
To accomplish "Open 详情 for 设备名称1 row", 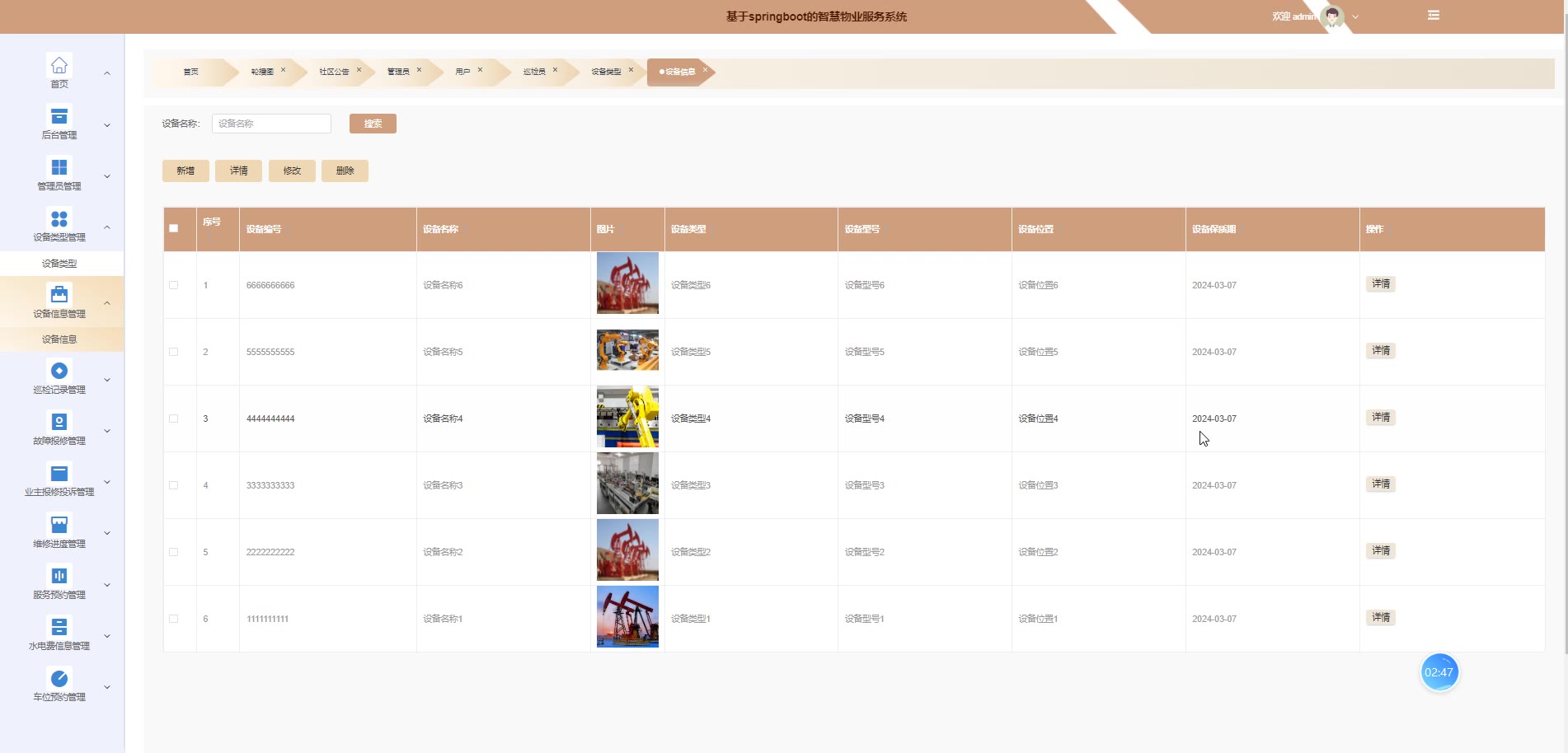I will click(x=1381, y=618).
